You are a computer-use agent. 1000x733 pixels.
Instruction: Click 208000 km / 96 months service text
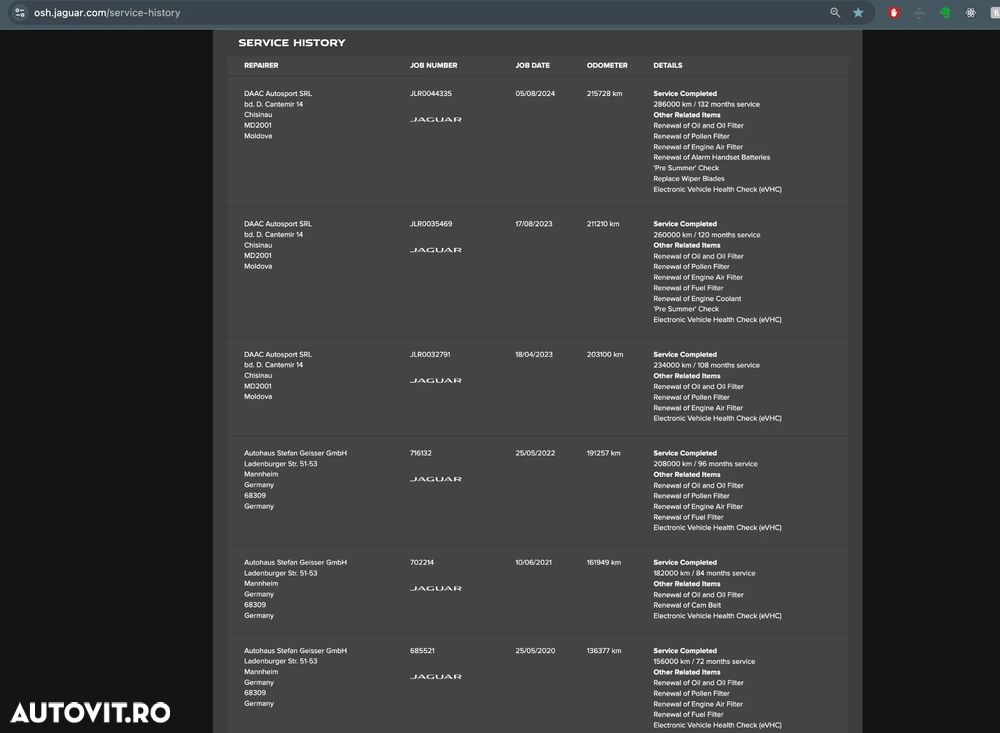[705, 464]
